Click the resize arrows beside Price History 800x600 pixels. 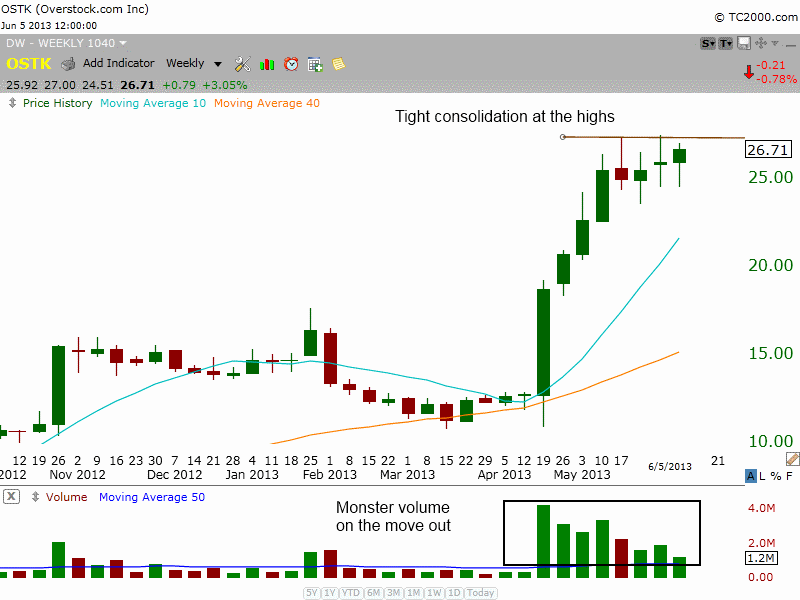[12, 103]
